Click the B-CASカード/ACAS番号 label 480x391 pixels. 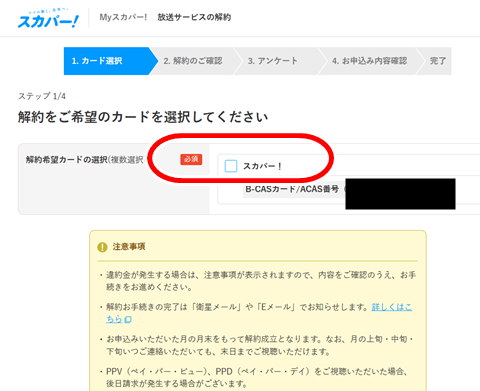click(x=292, y=189)
